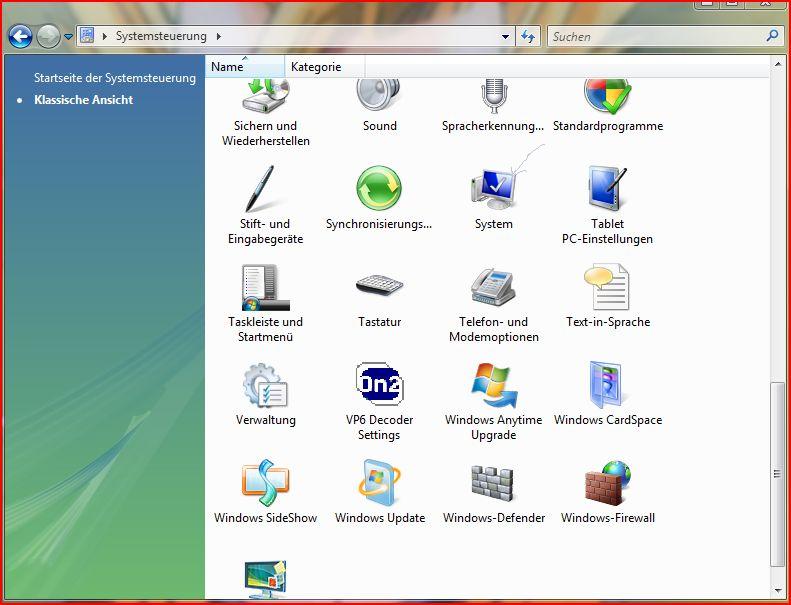Open the Verwaltung gear icon
The image size is (791, 605).
pyautogui.click(x=265, y=385)
